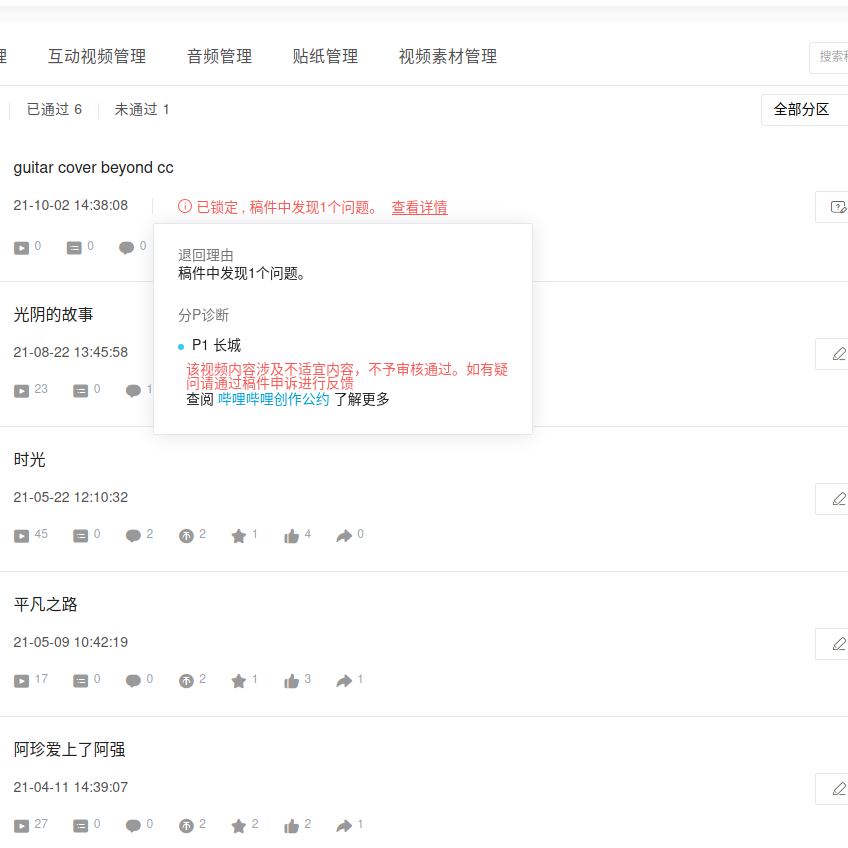Switch to the 音频管理 tab
Screen dimensions: 848x848
coord(219,56)
